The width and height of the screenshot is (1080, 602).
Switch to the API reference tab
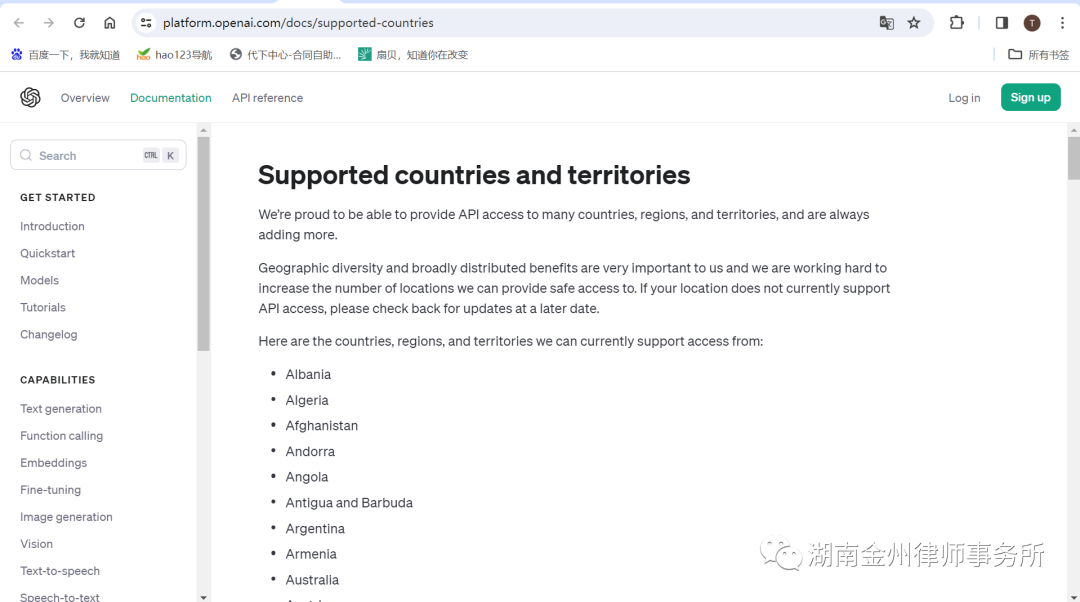[267, 98]
